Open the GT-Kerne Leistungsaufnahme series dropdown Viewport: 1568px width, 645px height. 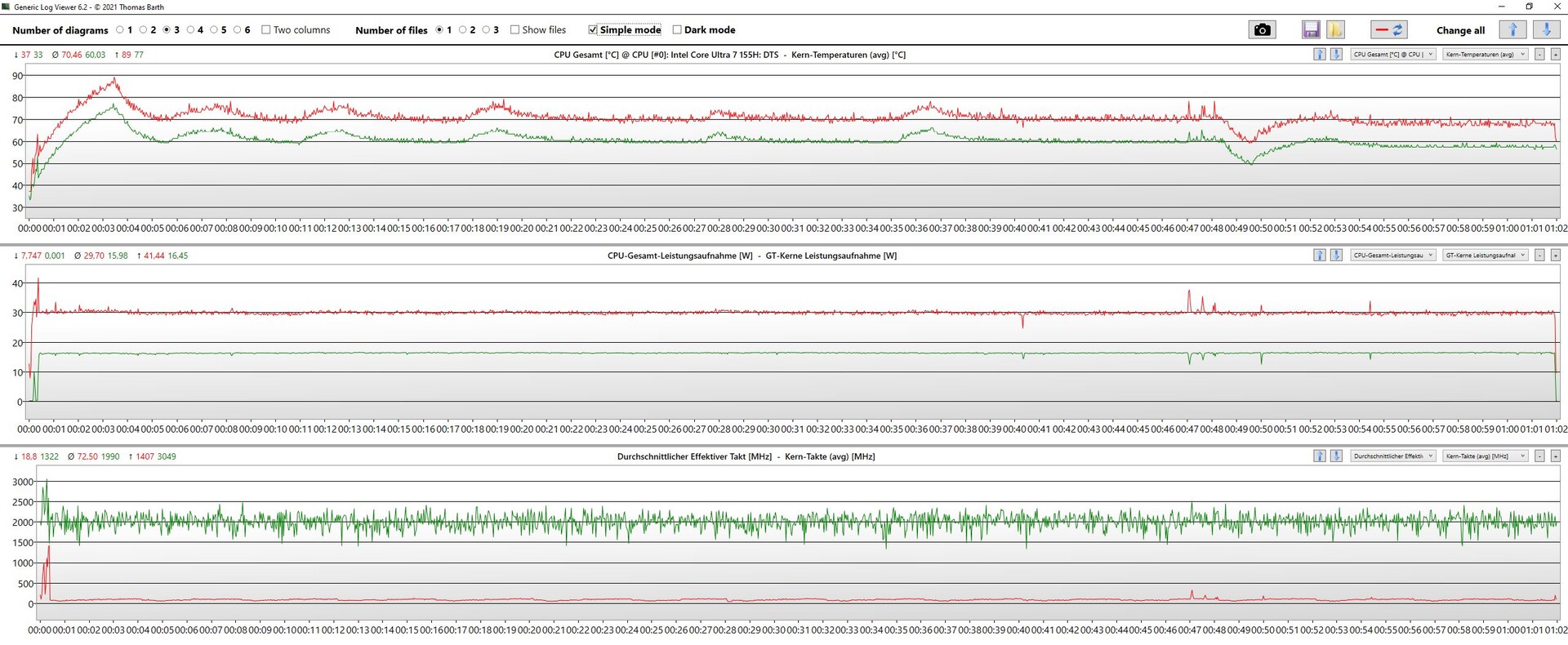[1485, 256]
